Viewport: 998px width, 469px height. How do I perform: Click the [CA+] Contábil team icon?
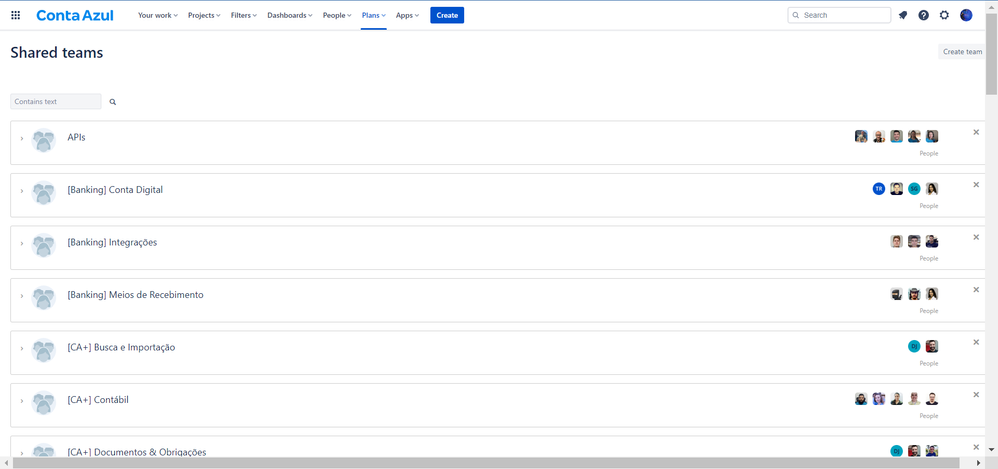(44, 403)
